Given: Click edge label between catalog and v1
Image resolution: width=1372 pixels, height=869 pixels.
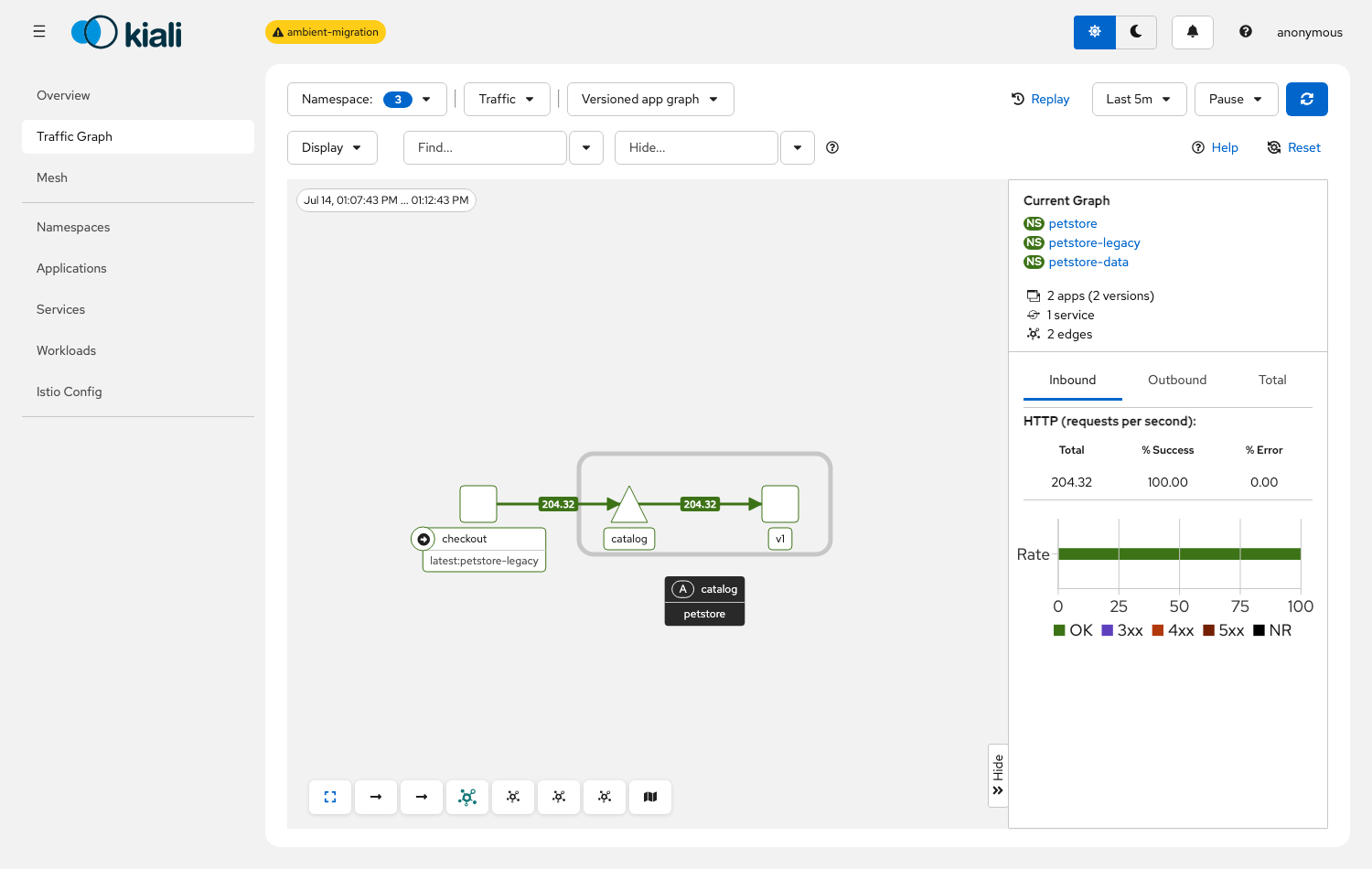Looking at the screenshot, I should [700, 504].
